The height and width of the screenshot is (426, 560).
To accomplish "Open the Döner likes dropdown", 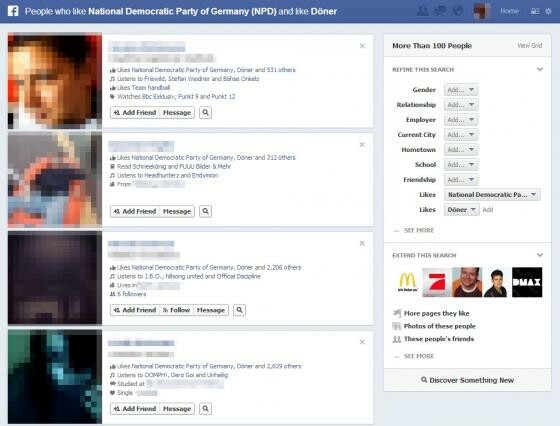I will click(x=461, y=210).
